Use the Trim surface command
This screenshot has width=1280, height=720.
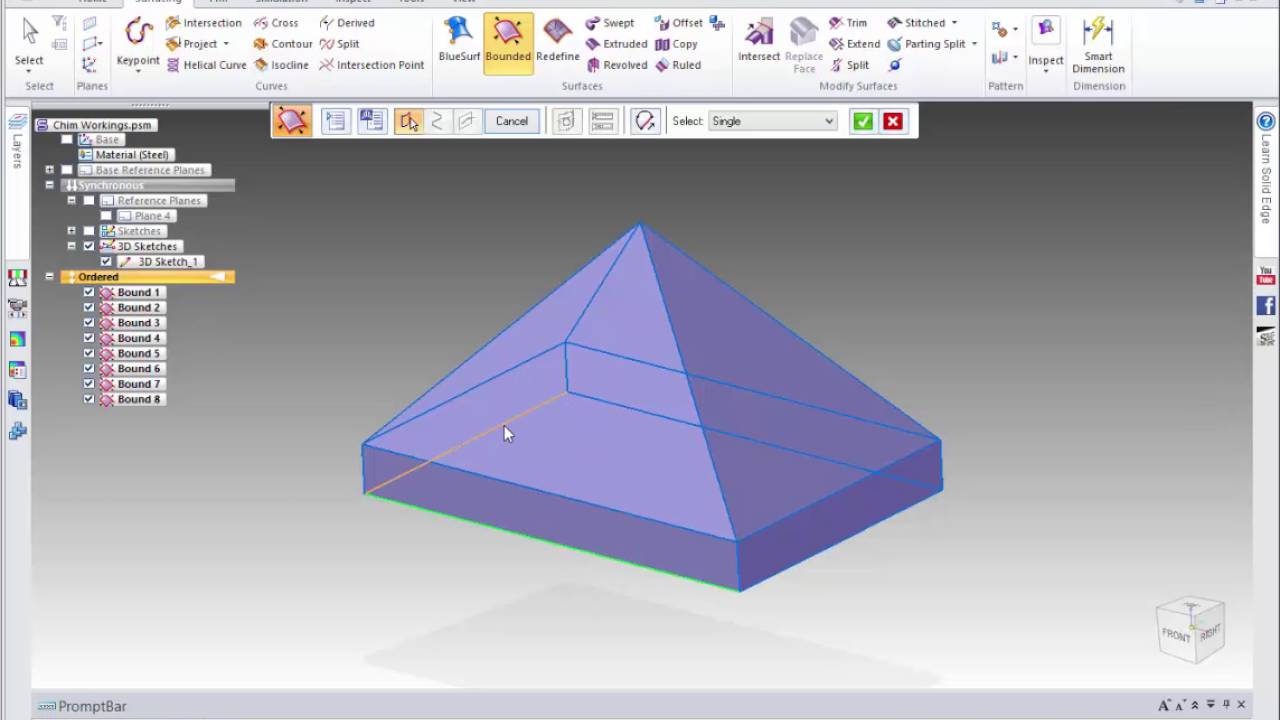click(x=848, y=23)
